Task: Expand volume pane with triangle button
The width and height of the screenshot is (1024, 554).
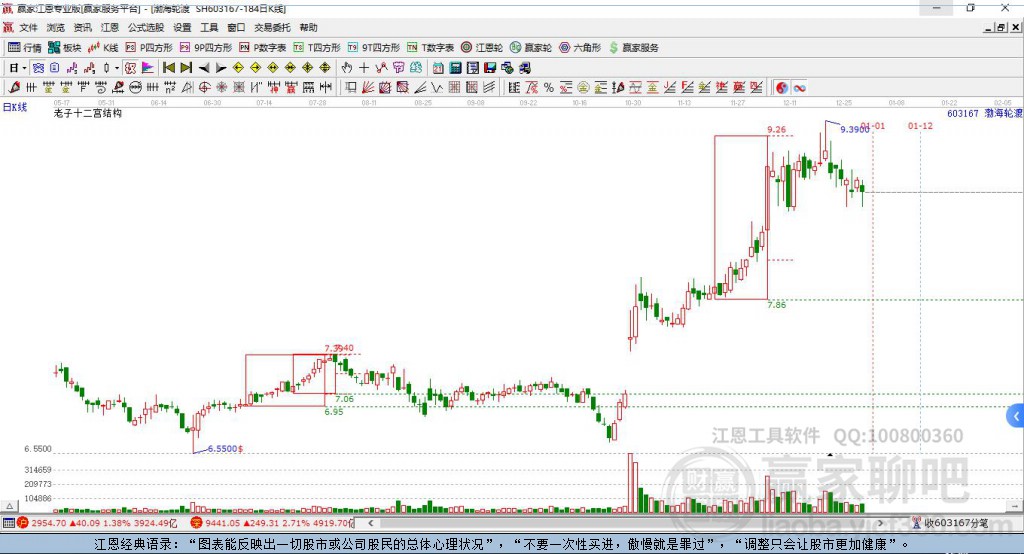Action: (9, 506)
